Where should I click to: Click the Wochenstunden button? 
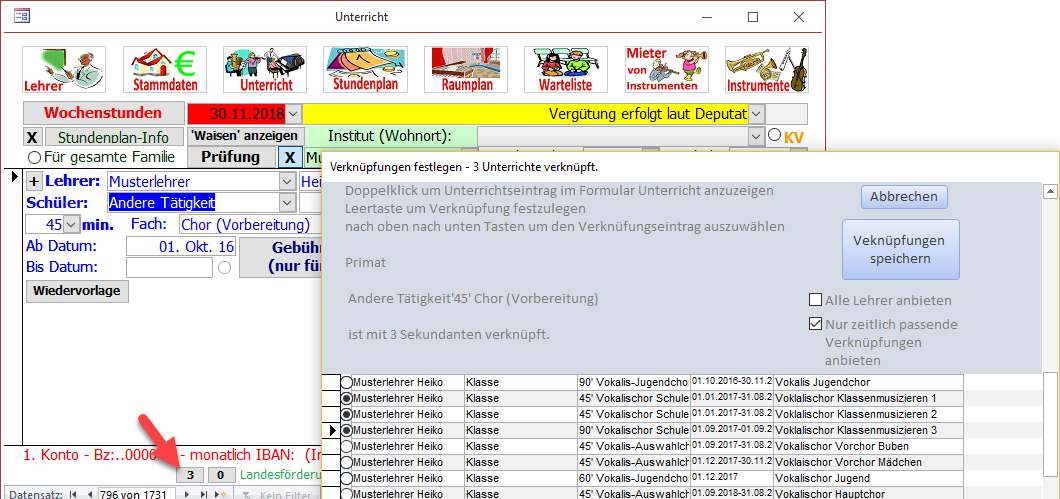[x=103, y=113]
